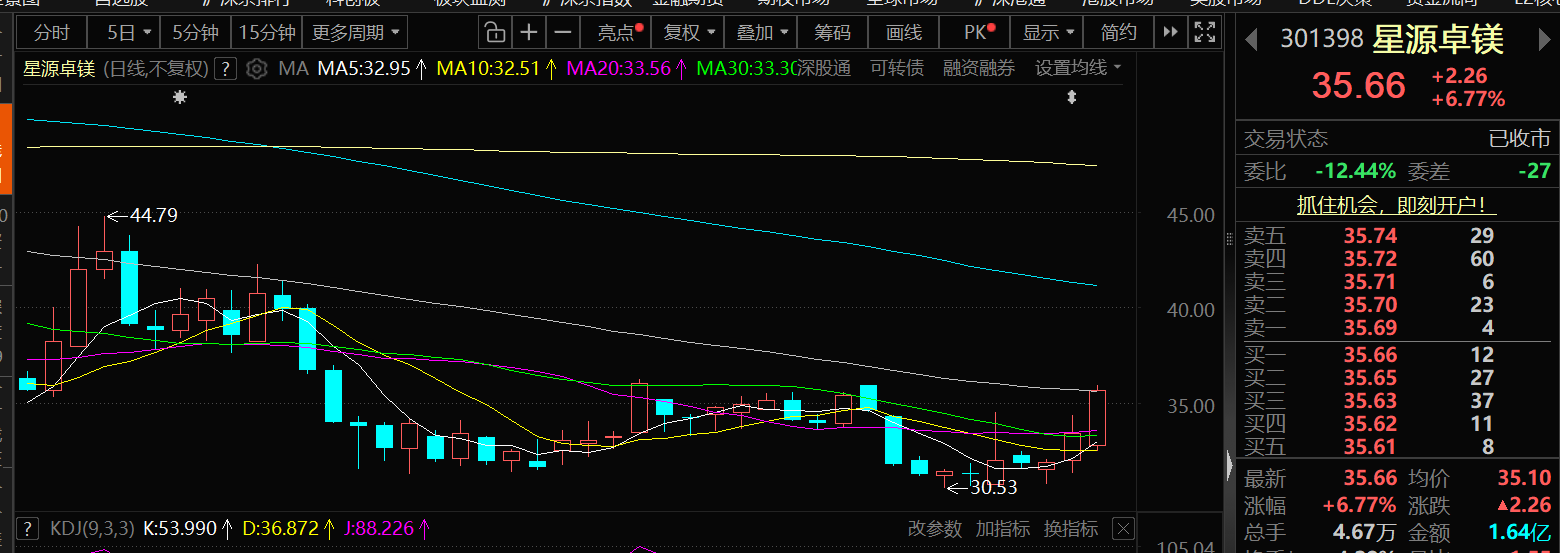Click MA30 green legend value
This screenshot has height=553, width=1560.
click(746, 69)
